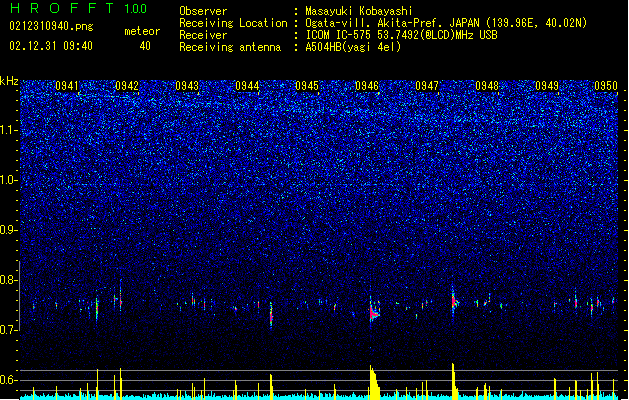Click the 0945 time marker

pos(307,86)
